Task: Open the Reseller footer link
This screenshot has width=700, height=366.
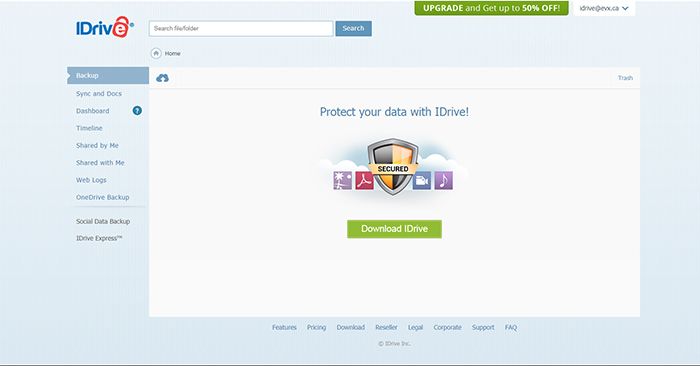Action: click(386, 328)
